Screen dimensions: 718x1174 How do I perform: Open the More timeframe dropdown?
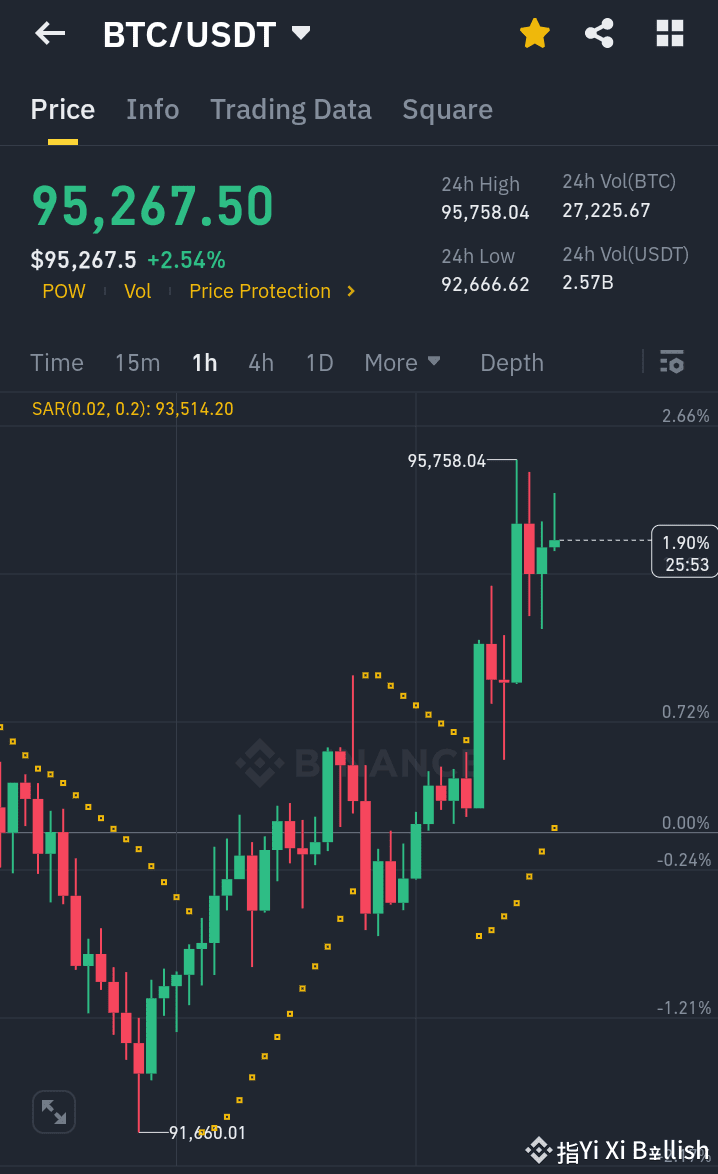pyautogui.click(x=402, y=362)
